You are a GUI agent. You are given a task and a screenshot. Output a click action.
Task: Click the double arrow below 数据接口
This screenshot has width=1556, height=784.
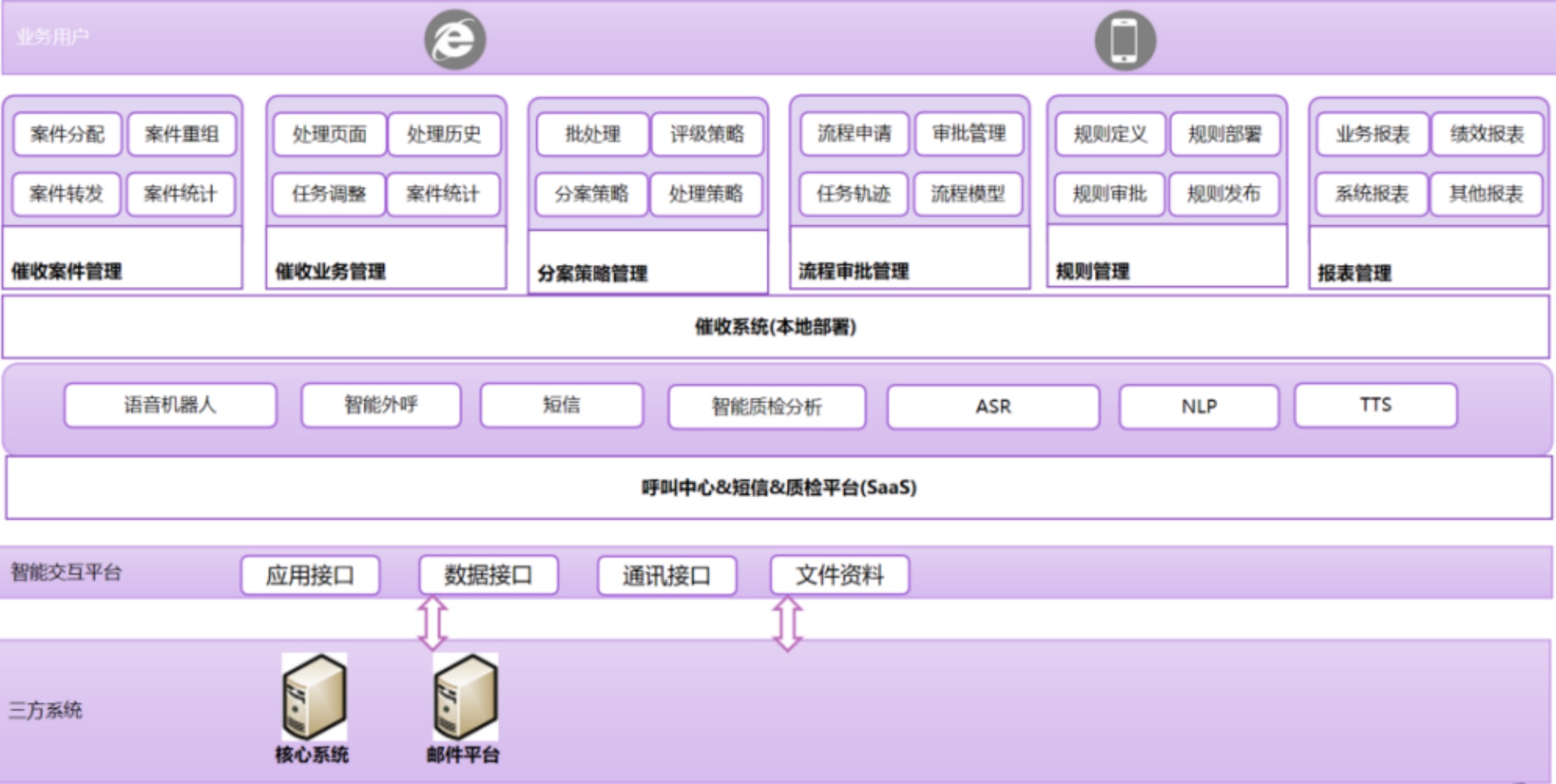[433, 623]
